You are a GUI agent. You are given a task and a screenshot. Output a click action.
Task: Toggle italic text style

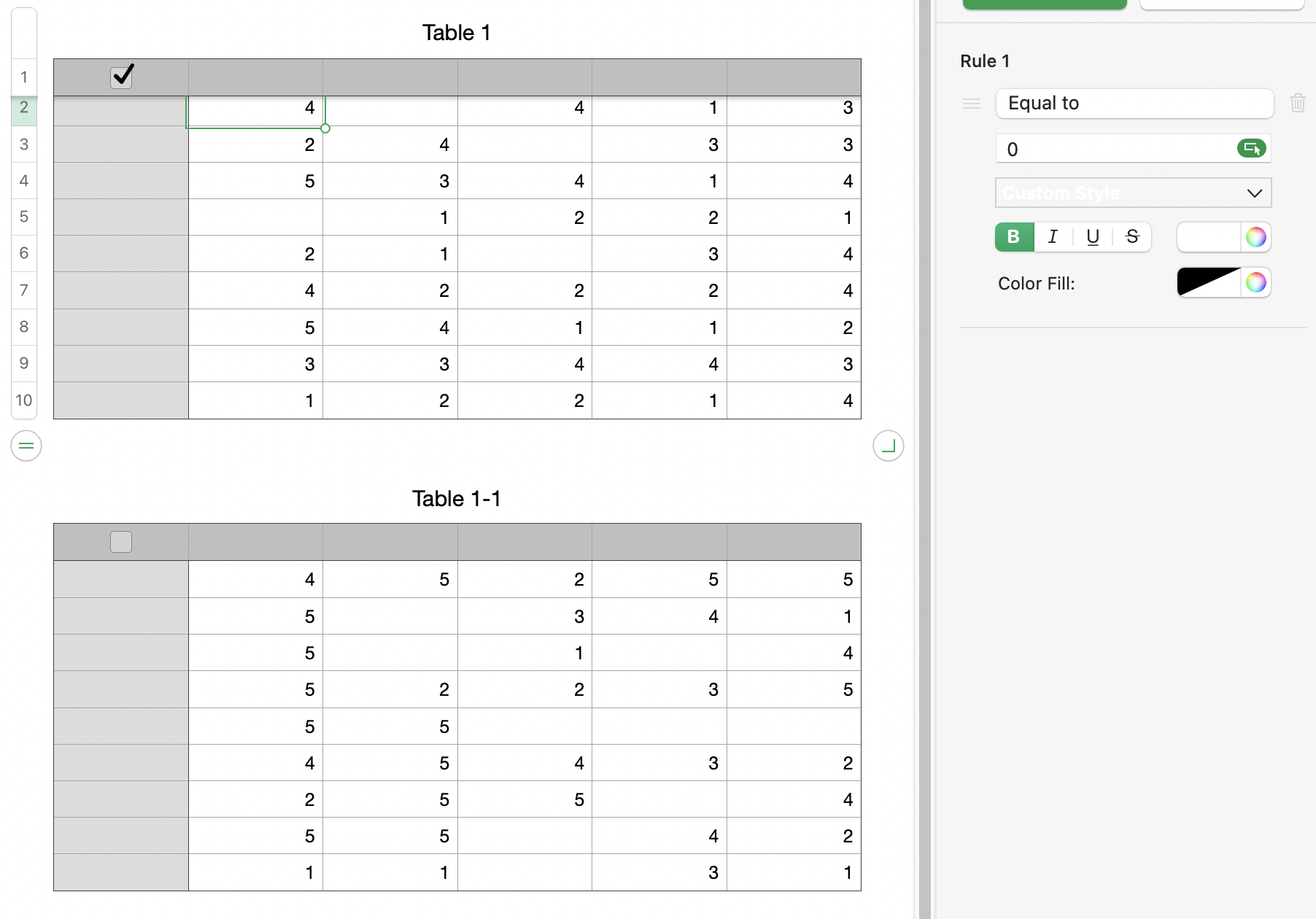(1053, 236)
